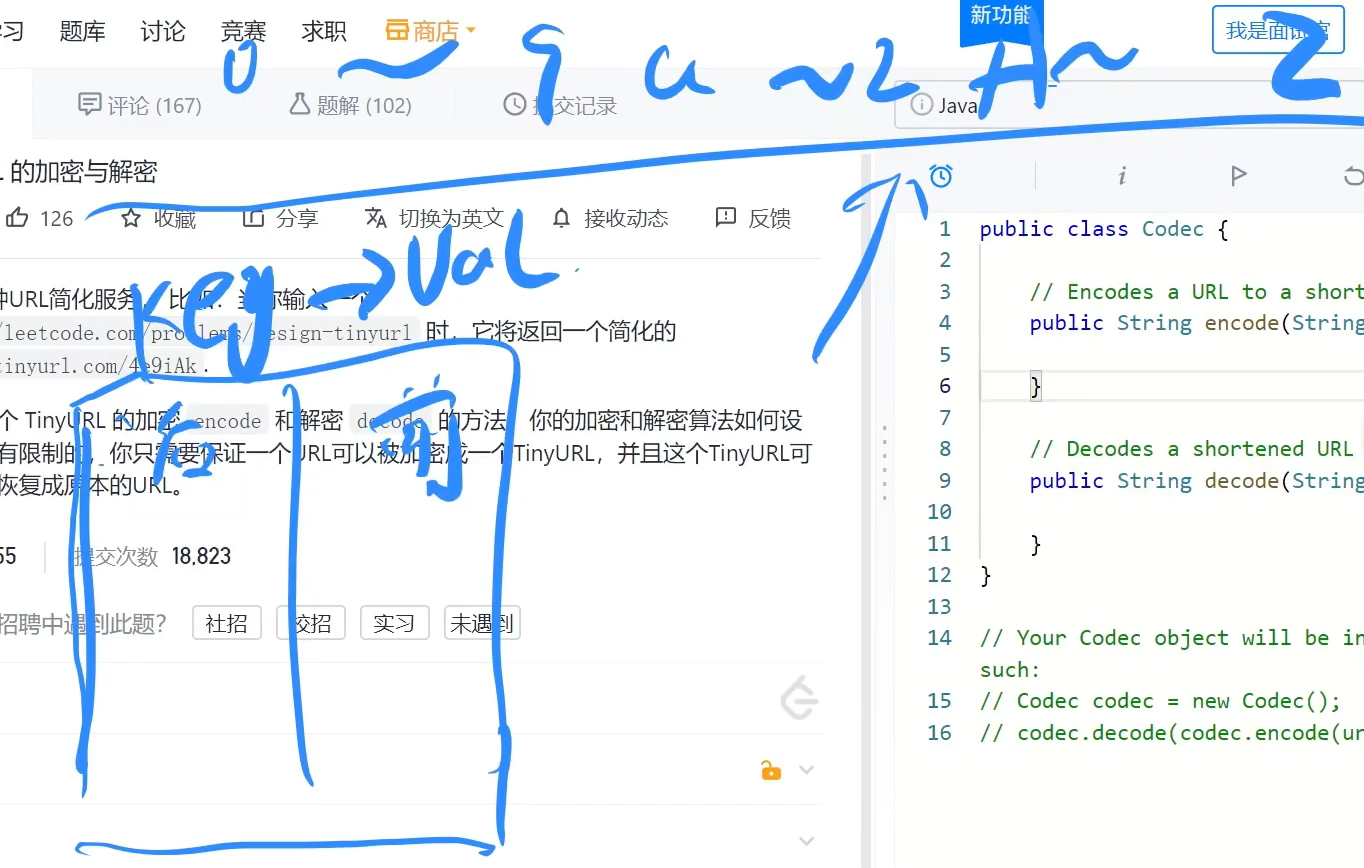
Task: Go to 讨论 in the top navigation
Action: (x=163, y=31)
